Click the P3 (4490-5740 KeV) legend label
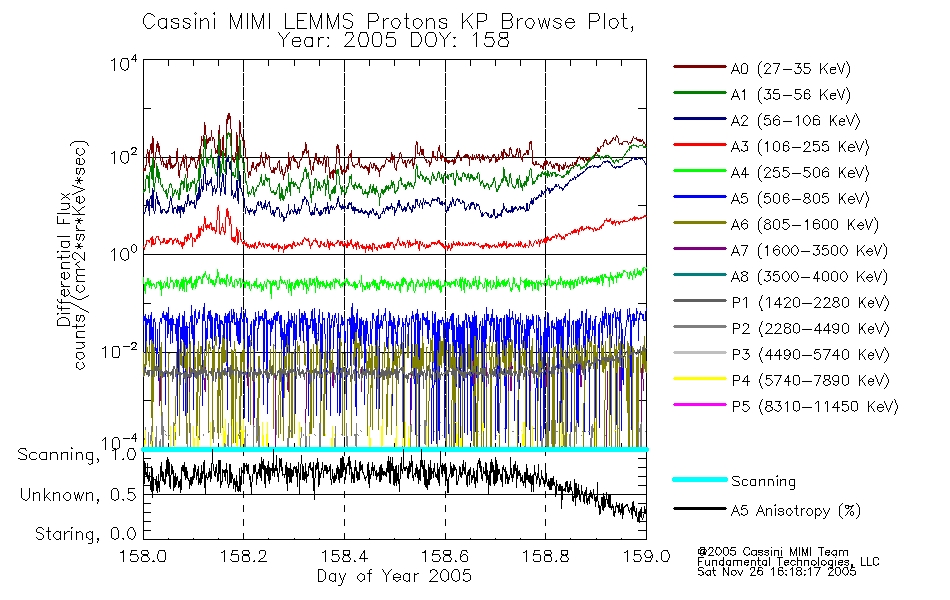The height and width of the screenshot is (600, 950). point(811,355)
